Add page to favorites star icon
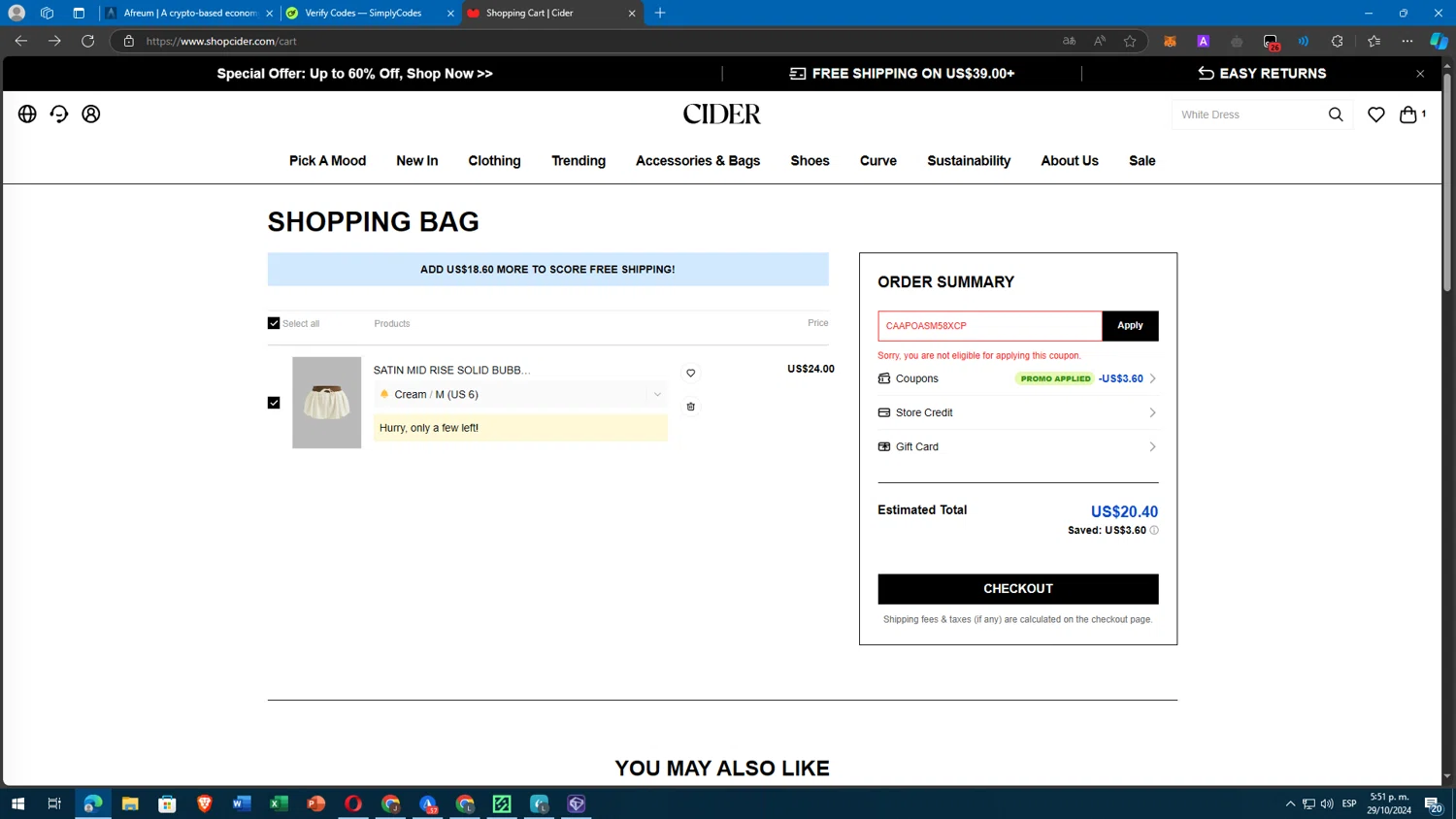1456x819 pixels. (x=1130, y=41)
